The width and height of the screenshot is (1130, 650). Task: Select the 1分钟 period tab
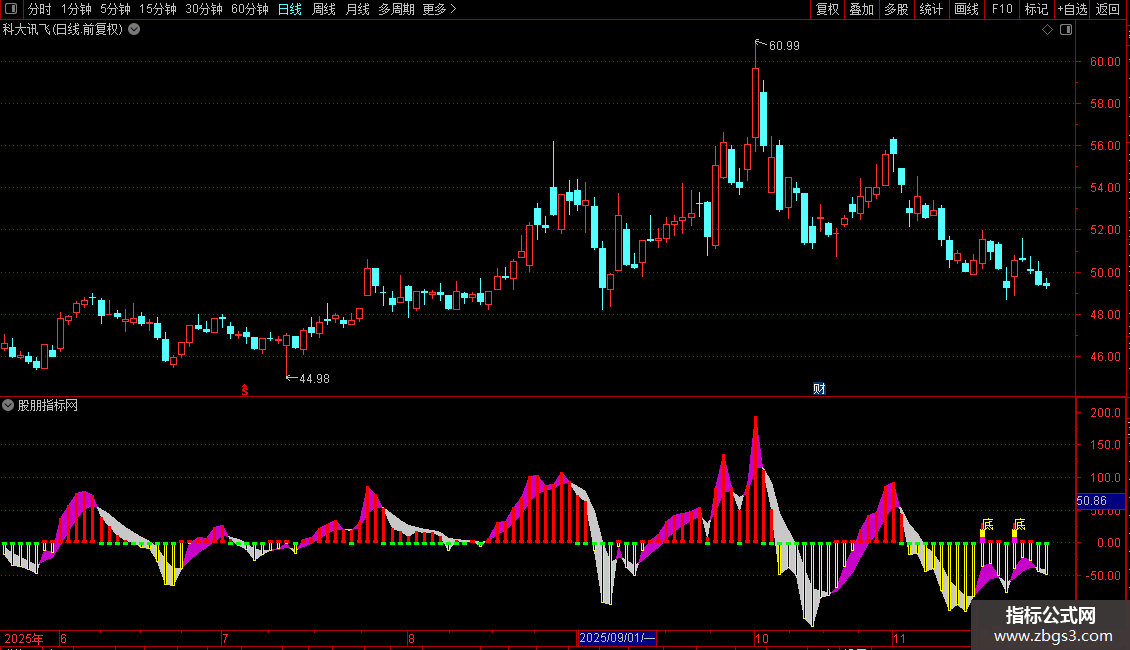point(76,9)
